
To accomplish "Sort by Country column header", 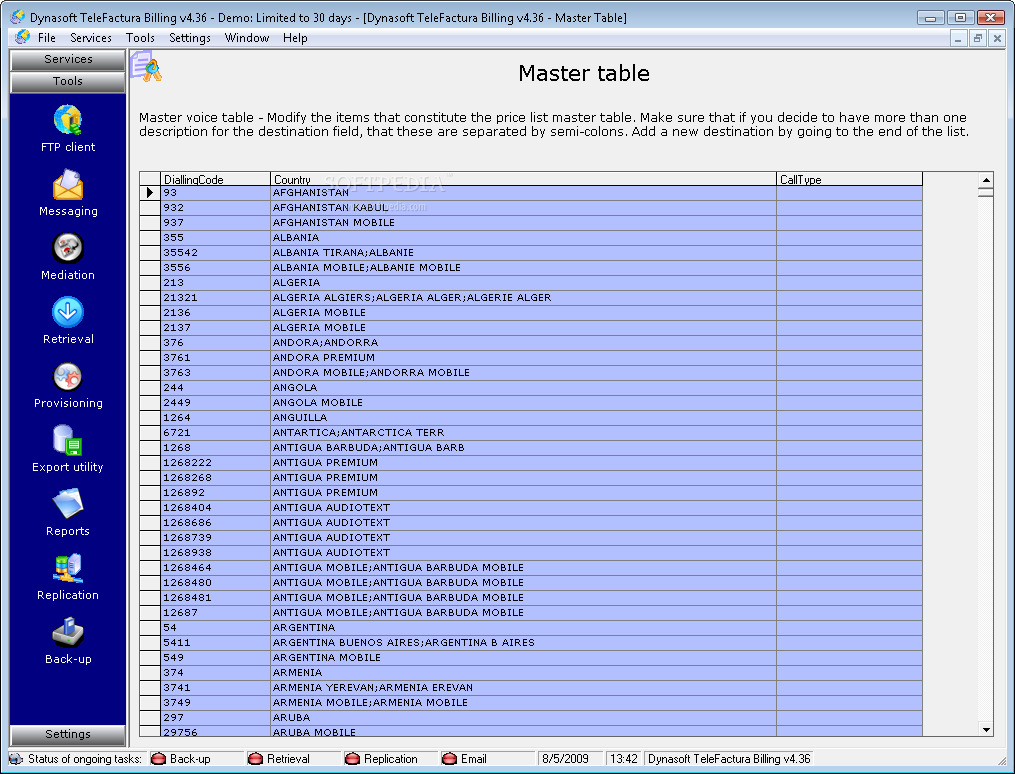I will 523,179.
